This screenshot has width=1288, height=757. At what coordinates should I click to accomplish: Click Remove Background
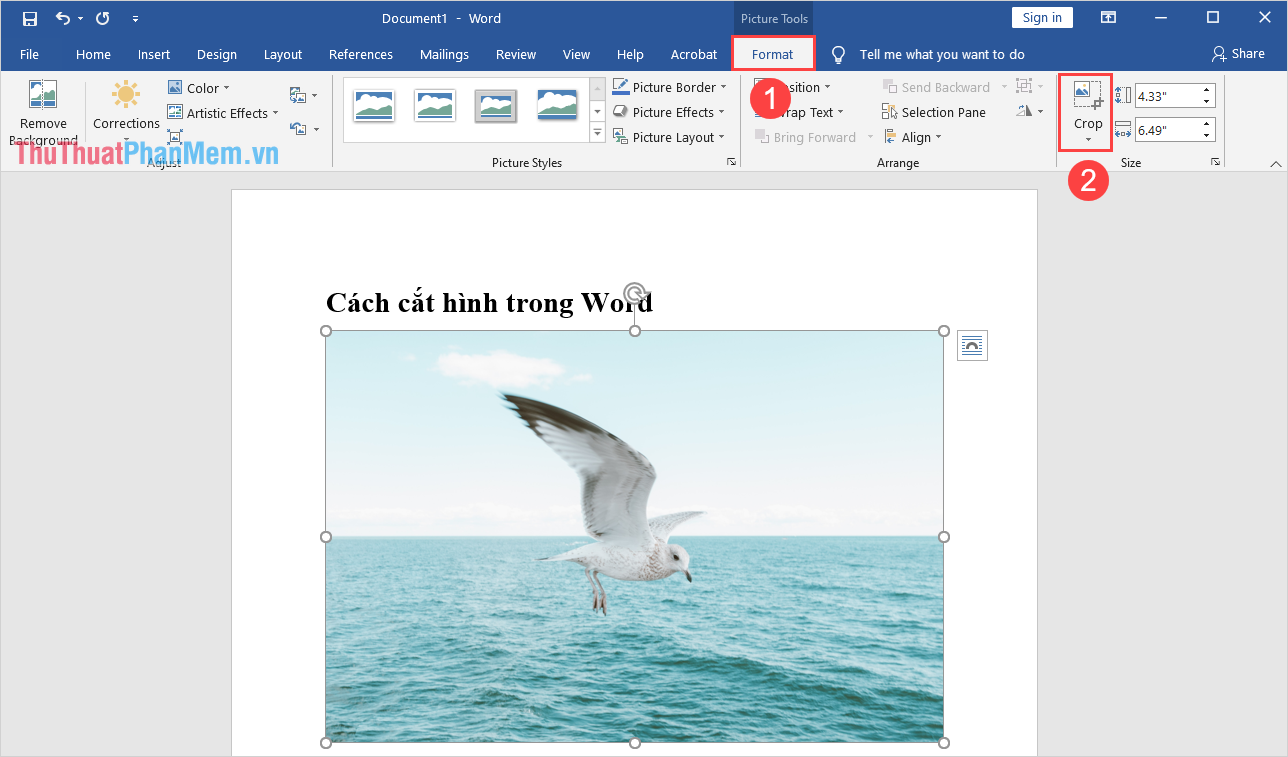tap(43, 113)
